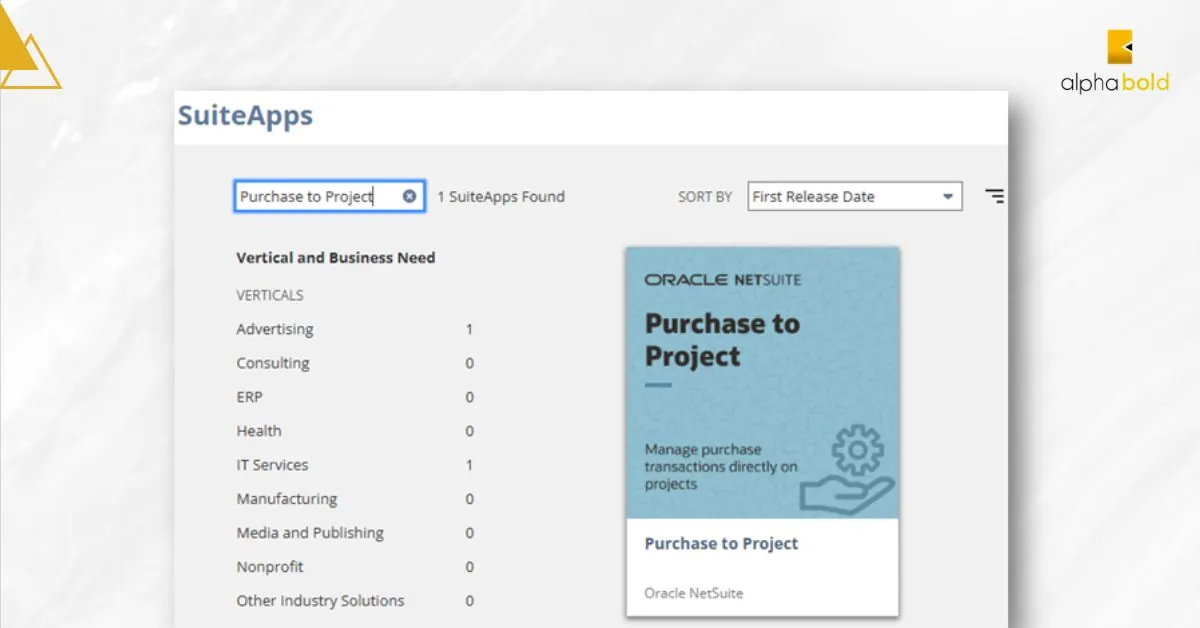Filter by Media and Publishing vertical
Viewport: 1200px width, 628px height.
click(310, 533)
